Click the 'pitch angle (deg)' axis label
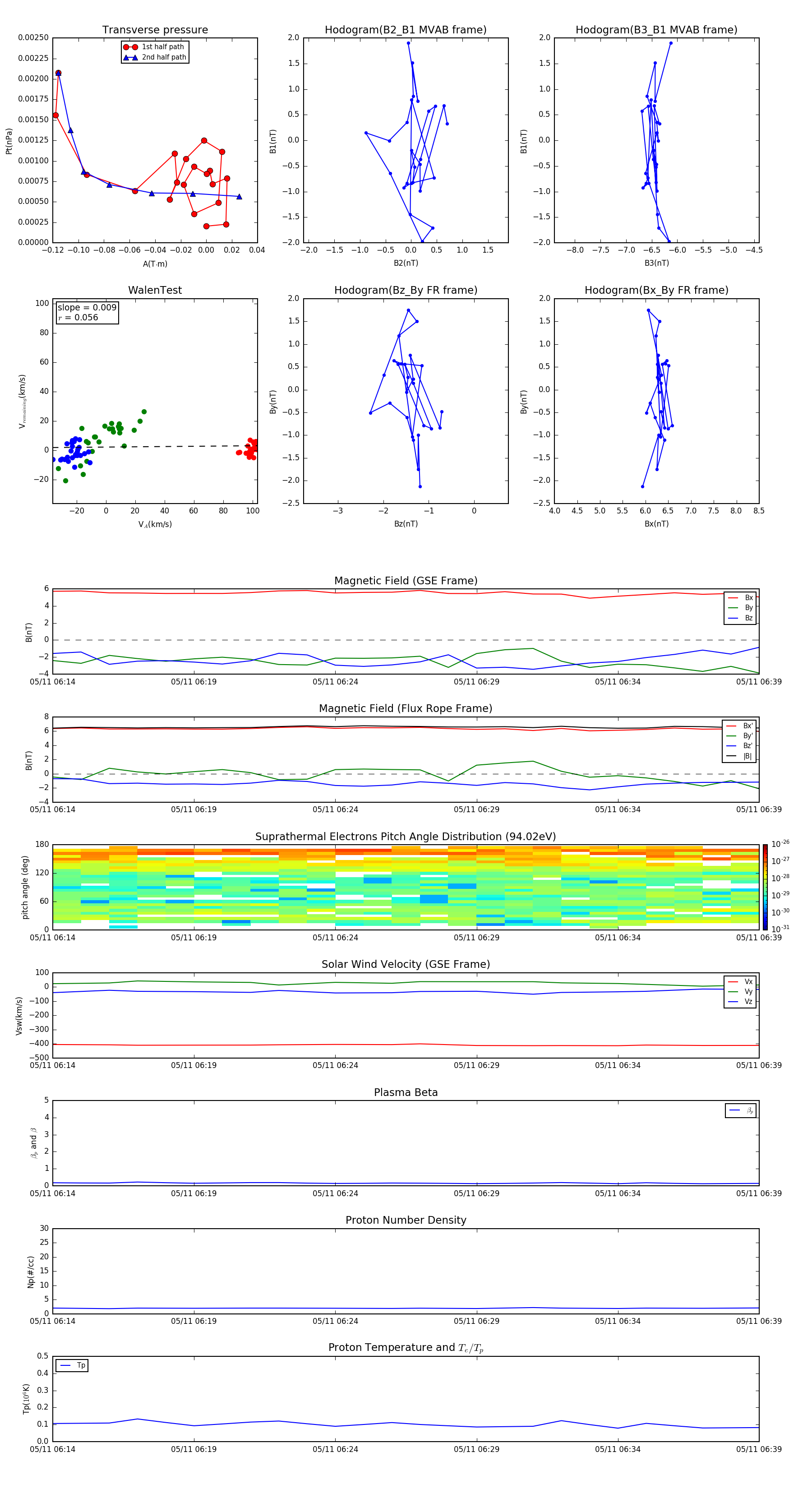This screenshot has height=1489, width=812. tap(25, 887)
